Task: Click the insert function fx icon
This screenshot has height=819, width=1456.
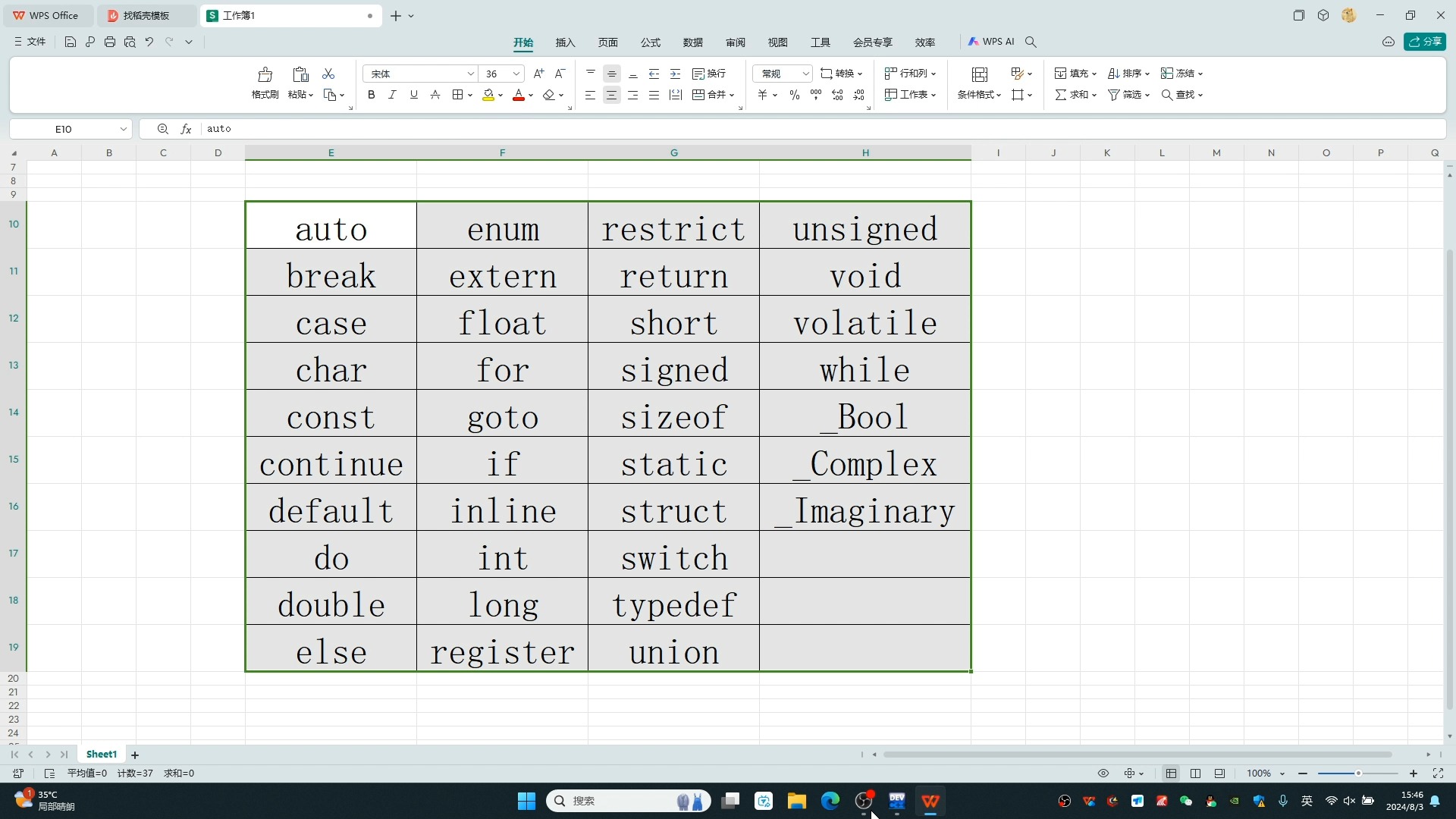Action: (186, 129)
